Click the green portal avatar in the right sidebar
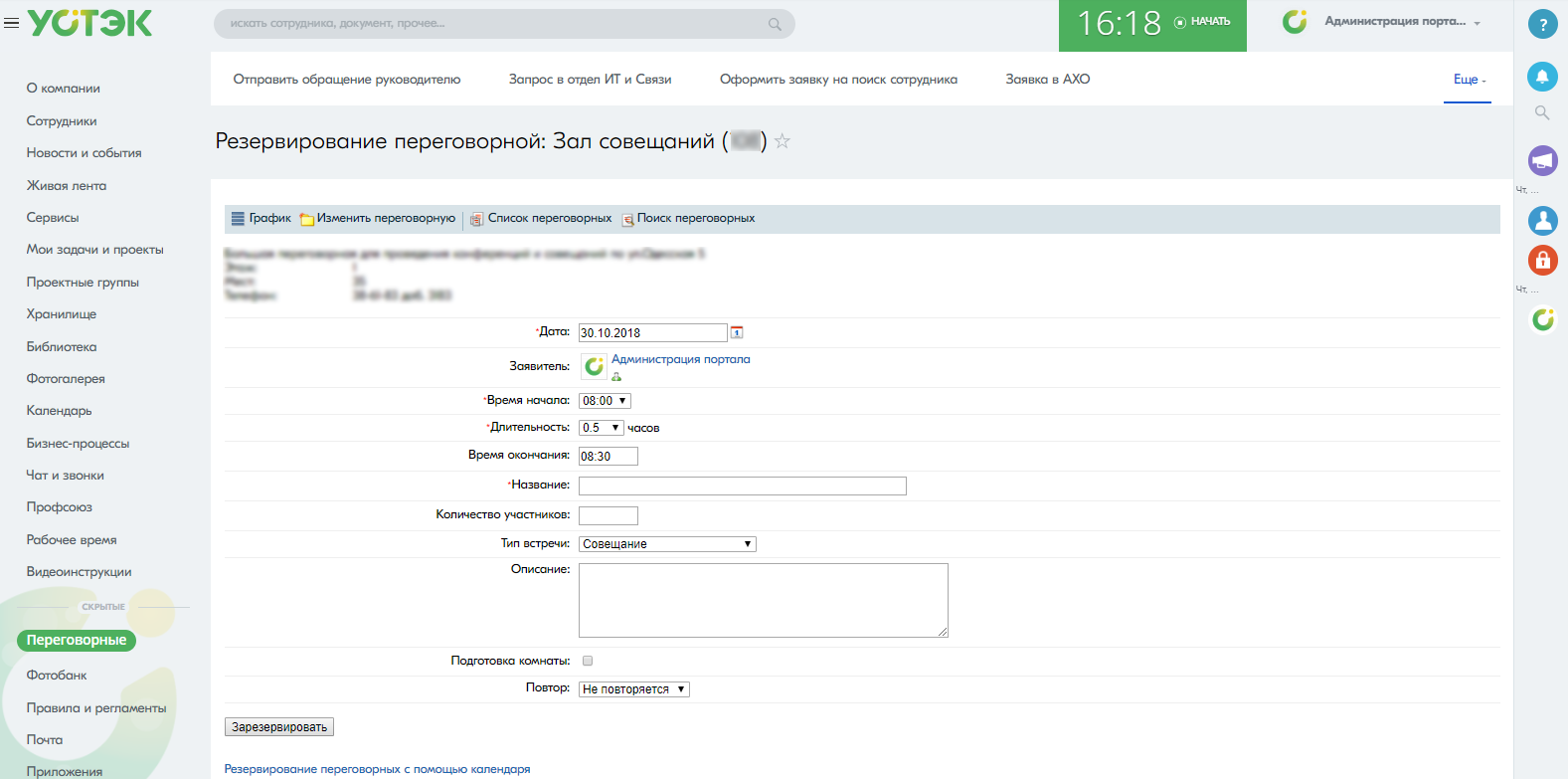This screenshot has height=779, width=1568. tap(1542, 319)
